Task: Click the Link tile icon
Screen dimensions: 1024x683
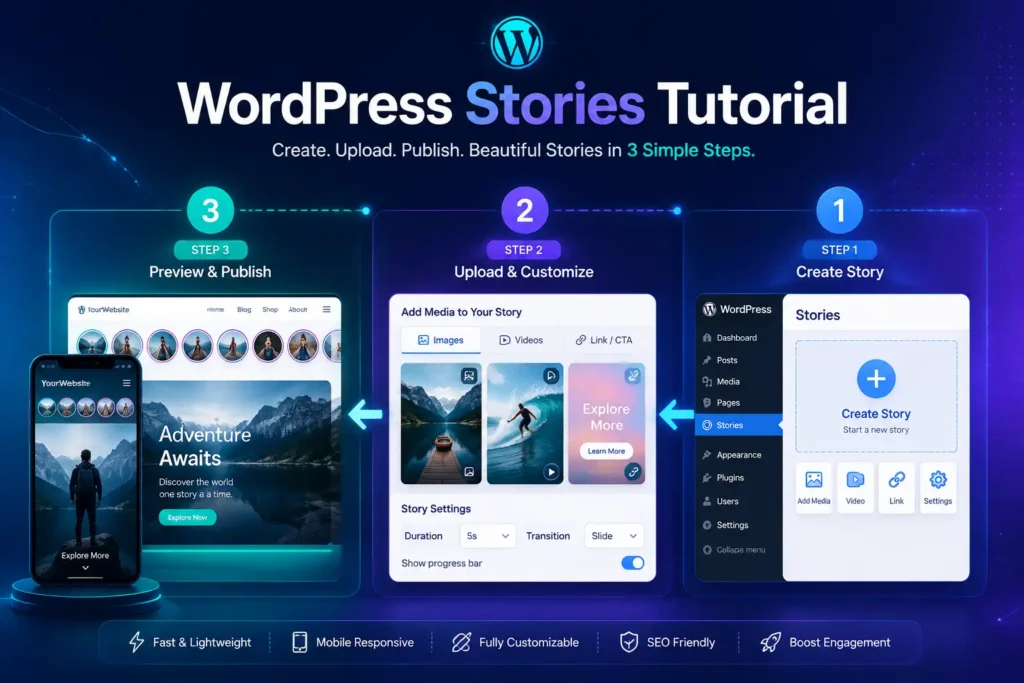Action: [x=897, y=480]
